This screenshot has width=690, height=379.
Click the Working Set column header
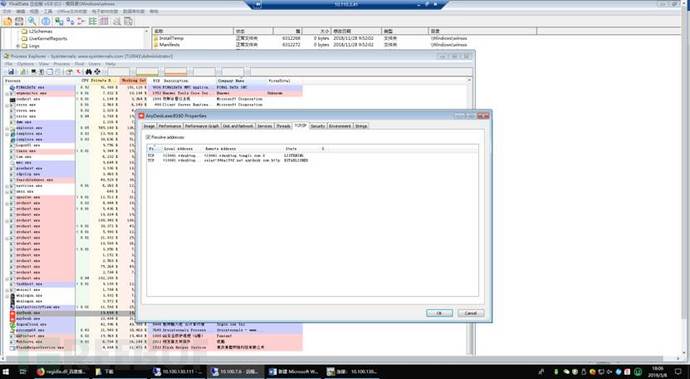(x=133, y=81)
